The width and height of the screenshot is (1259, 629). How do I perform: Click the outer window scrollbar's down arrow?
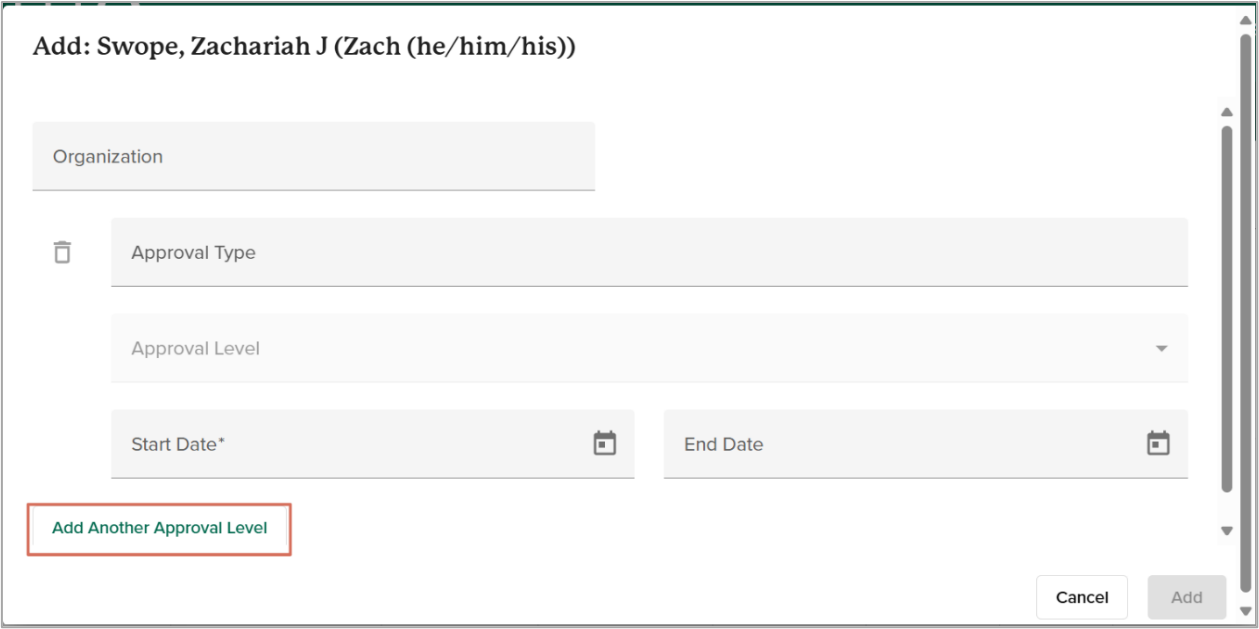pos(1245,611)
